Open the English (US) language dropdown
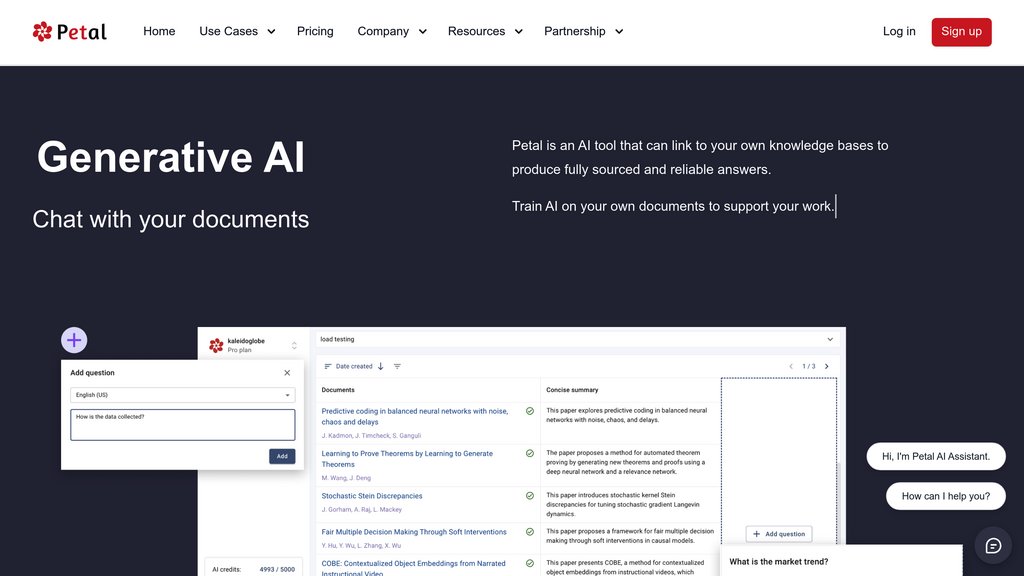 pos(182,395)
